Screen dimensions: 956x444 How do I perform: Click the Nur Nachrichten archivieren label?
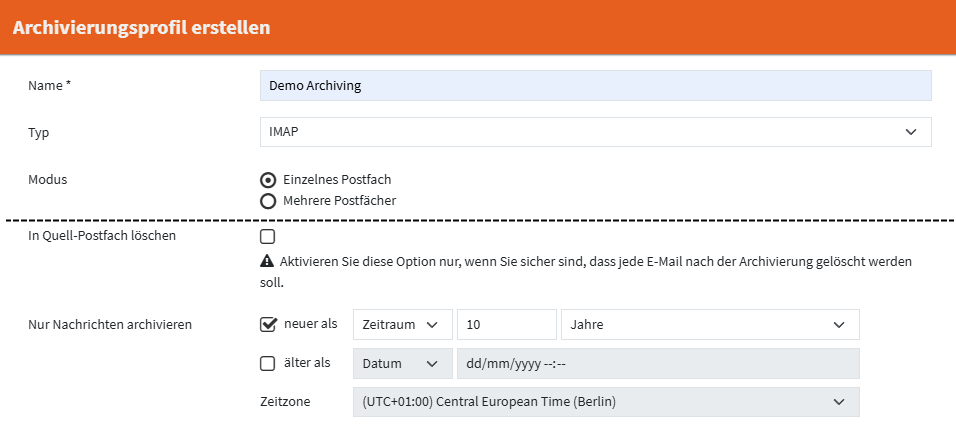[110, 324]
